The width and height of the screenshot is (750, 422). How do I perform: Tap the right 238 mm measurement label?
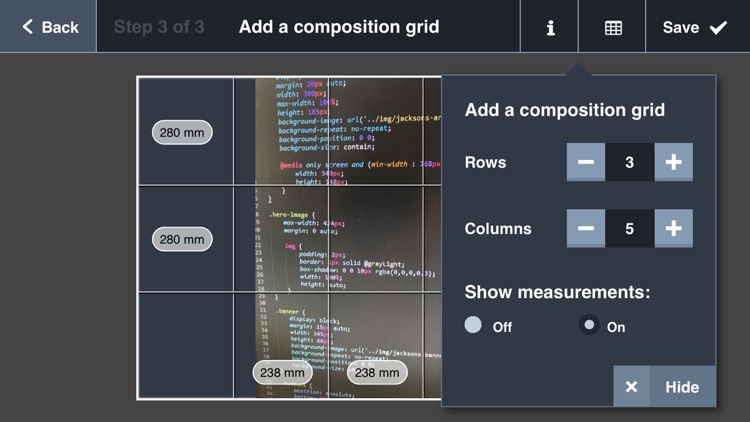click(x=378, y=373)
